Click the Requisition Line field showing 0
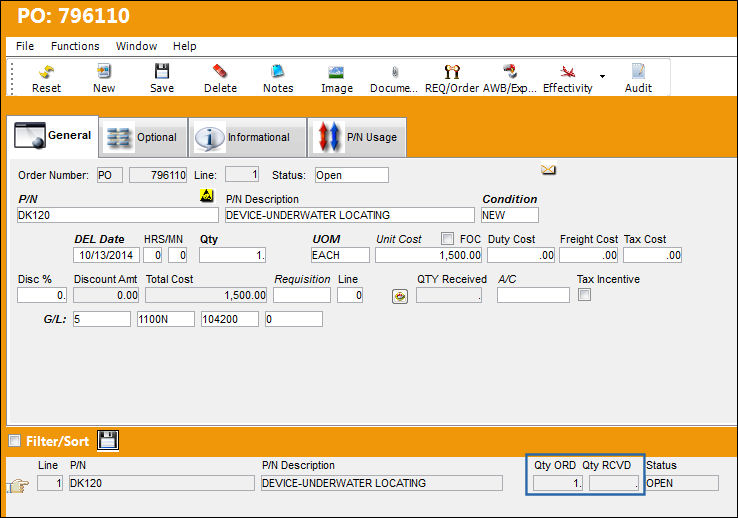The height and width of the screenshot is (518, 738). point(350,295)
